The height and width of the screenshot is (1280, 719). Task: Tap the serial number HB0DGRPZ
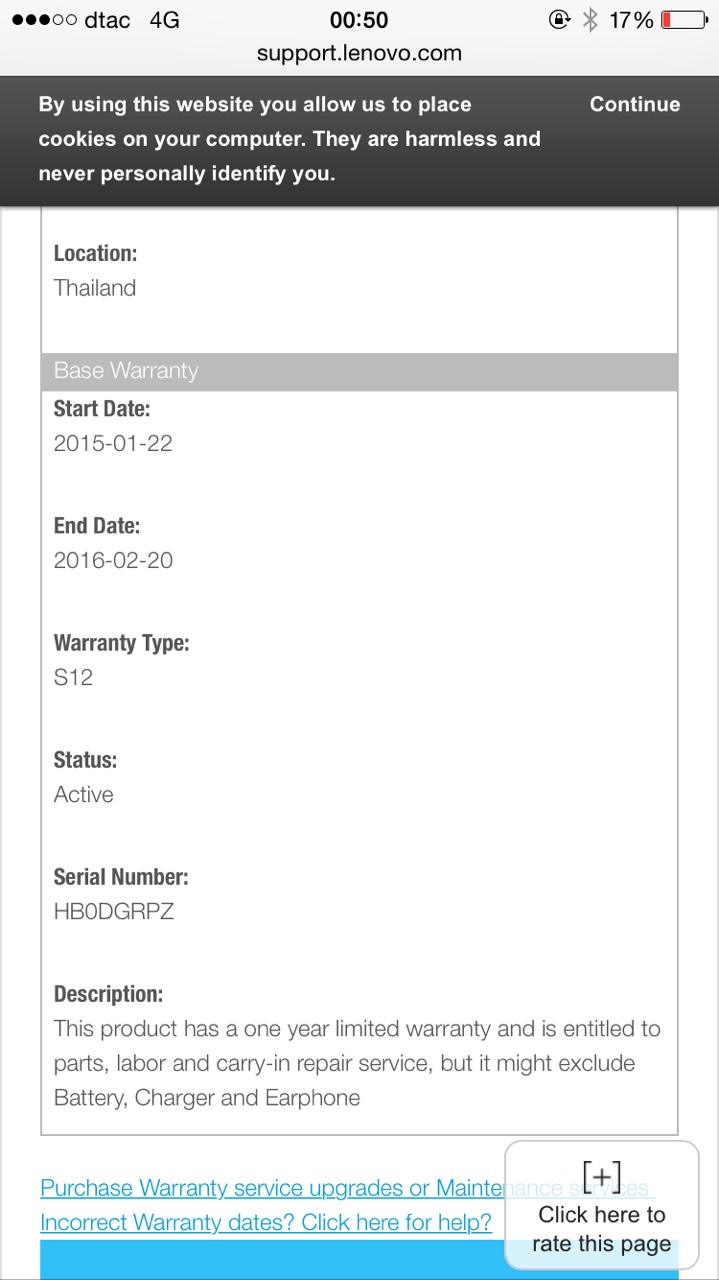tap(114, 911)
